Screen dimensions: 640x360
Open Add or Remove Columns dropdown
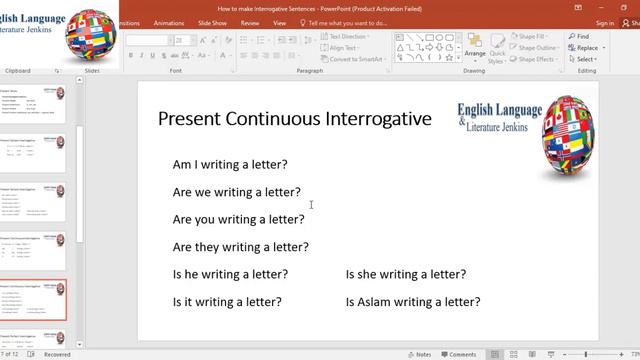point(294,56)
